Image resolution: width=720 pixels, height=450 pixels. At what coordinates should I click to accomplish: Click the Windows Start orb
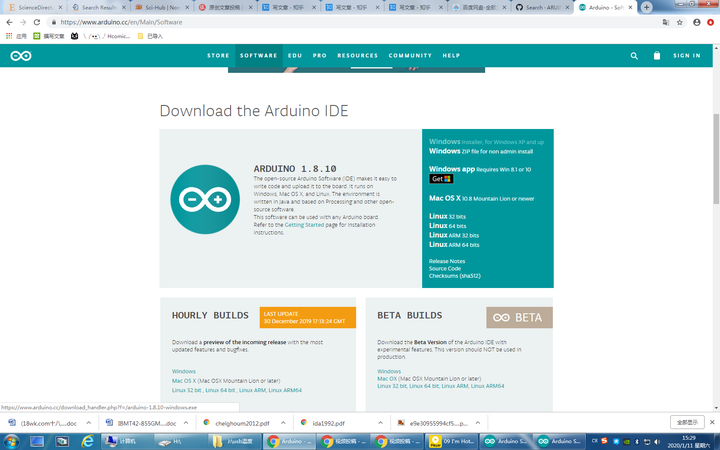11,441
